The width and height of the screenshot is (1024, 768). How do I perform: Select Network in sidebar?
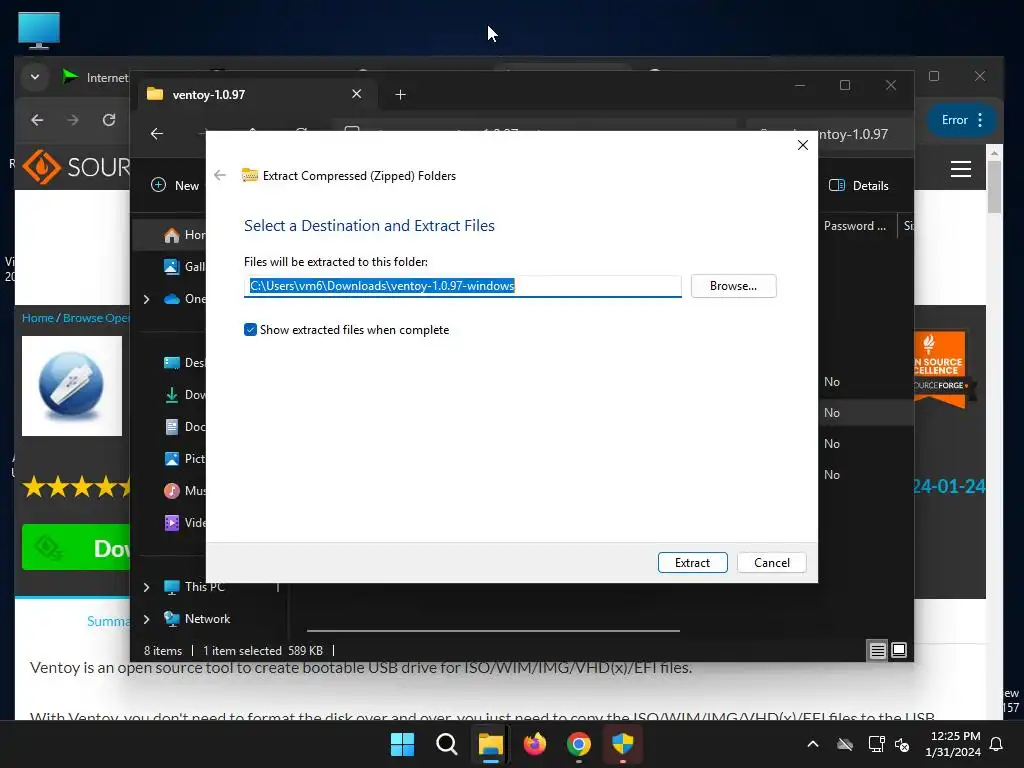point(197,619)
